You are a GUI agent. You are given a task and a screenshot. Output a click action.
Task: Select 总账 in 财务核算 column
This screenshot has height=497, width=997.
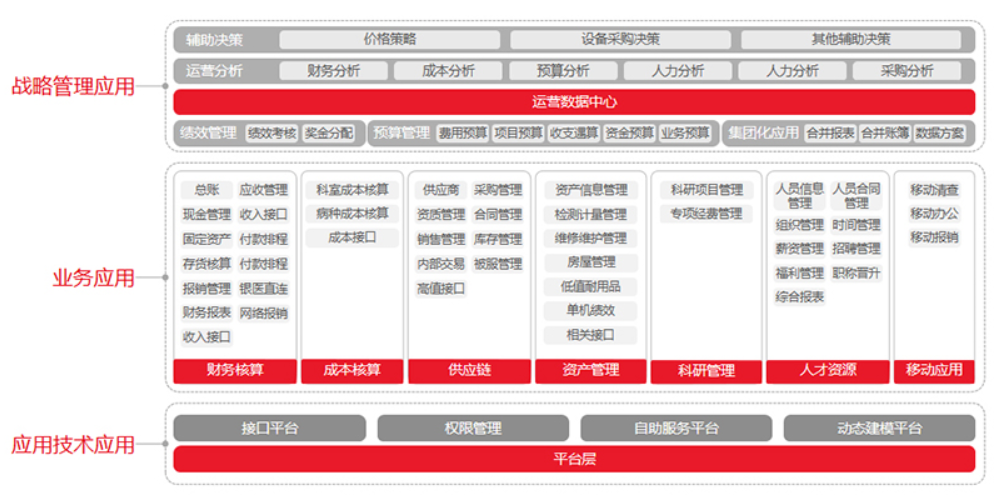tap(207, 190)
